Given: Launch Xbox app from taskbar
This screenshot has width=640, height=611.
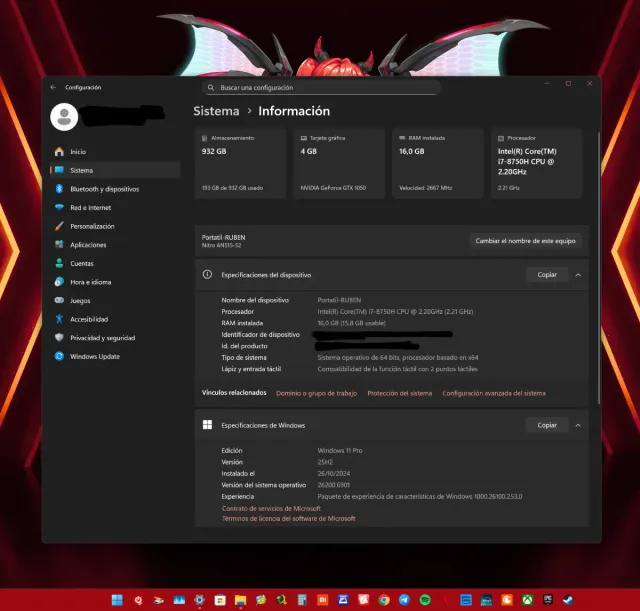Looking at the screenshot, I should (x=527, y=600).
